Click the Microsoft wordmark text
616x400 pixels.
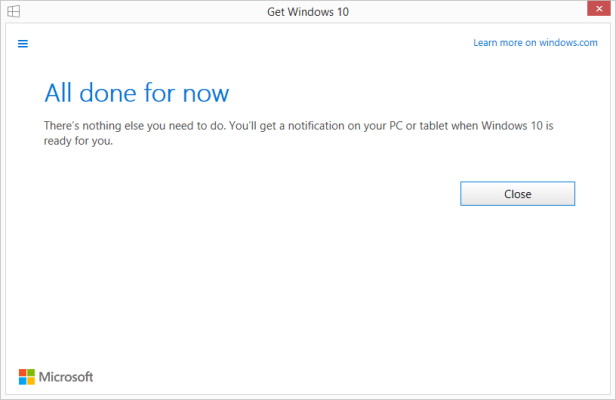pos(66,377)
